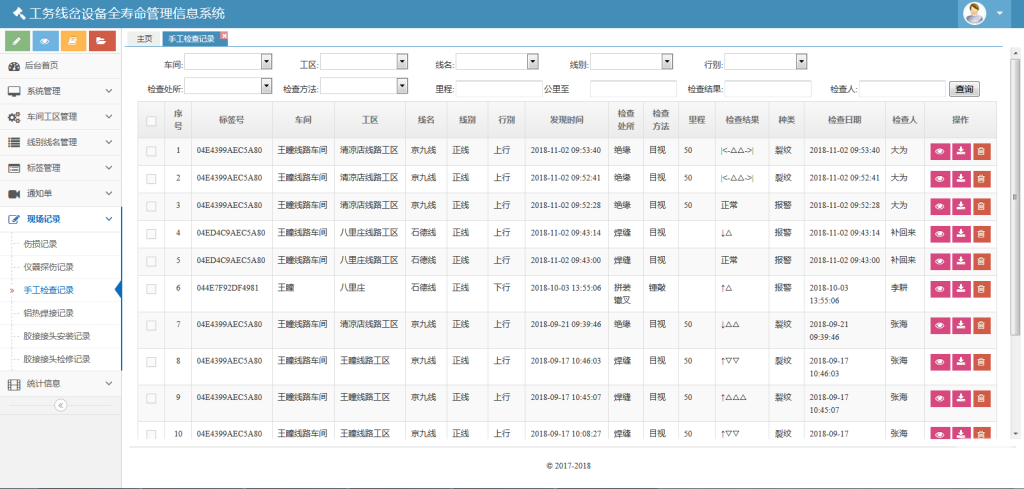Click the blue eye shortcut icon
Viewport: 1024px width, 489px height.
pyautogui.click(x=45, y=40)
